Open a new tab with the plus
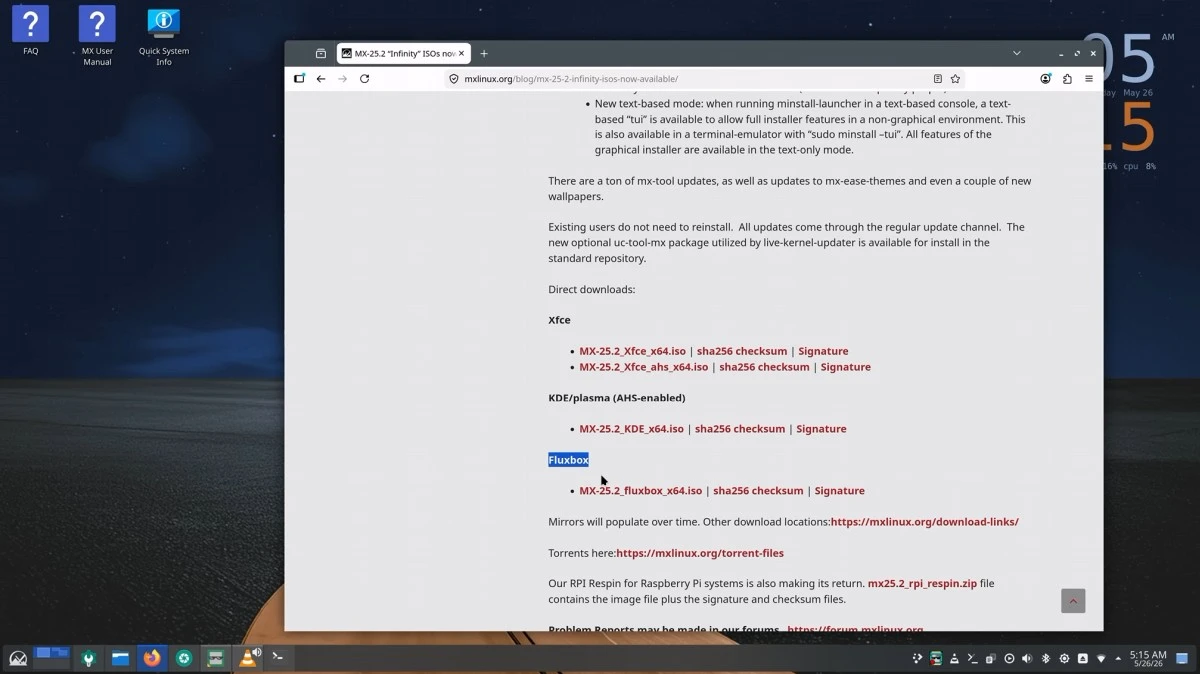This screenshot has height=674, width=1200. pos(484,53)
